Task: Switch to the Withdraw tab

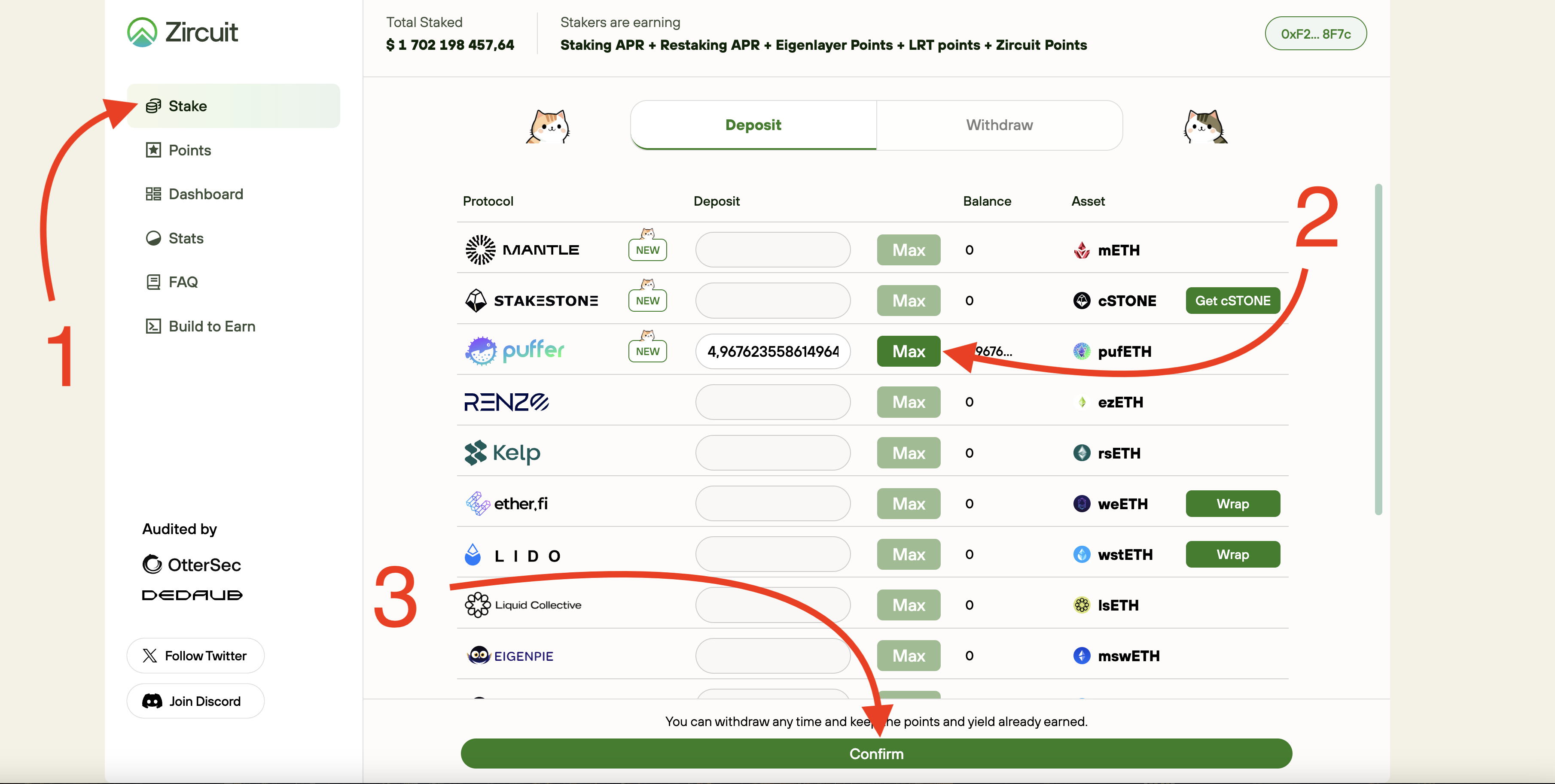Action: pos(999,125)
